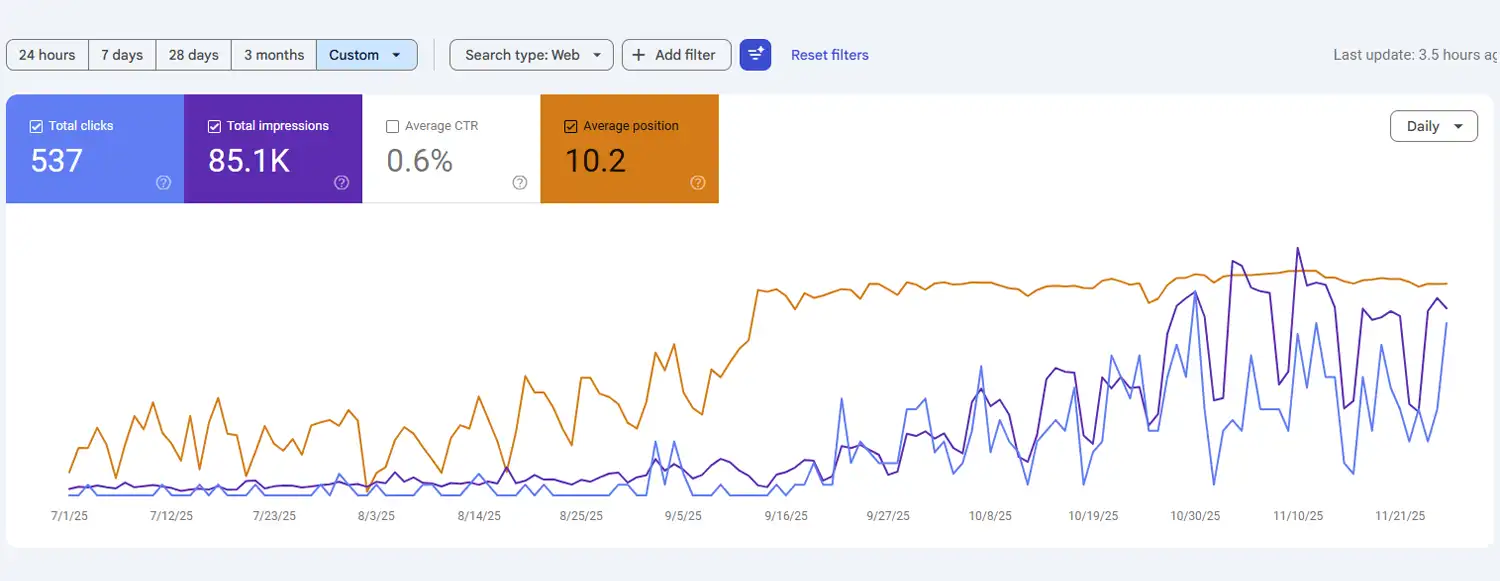Enable the Average CTR checkbox
Image resolution: width=1500 pixels, height=581 pixels.
click(394, 126)
